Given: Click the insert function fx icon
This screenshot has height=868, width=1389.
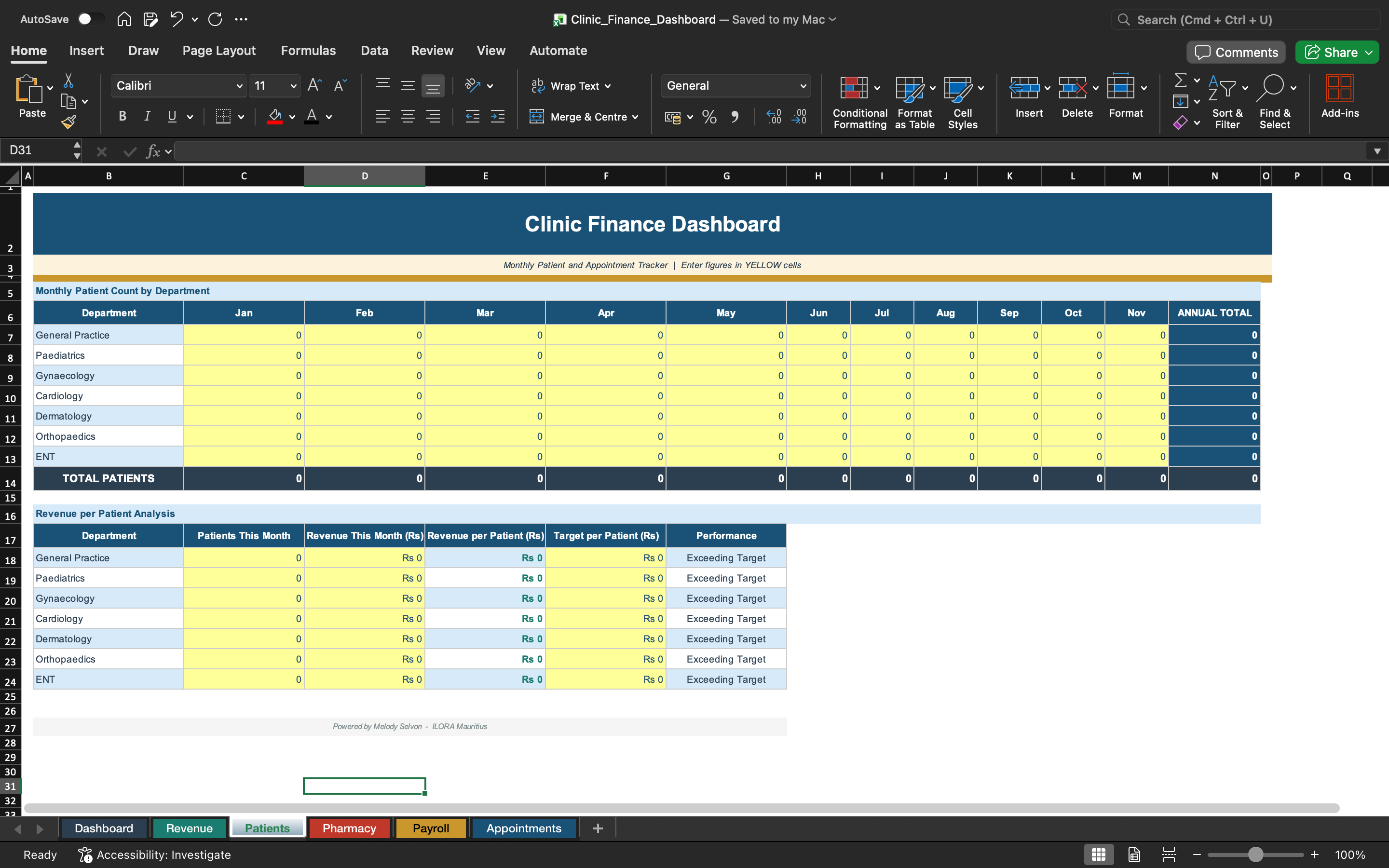Looking at the screenshot, I should tap(153, 151).
